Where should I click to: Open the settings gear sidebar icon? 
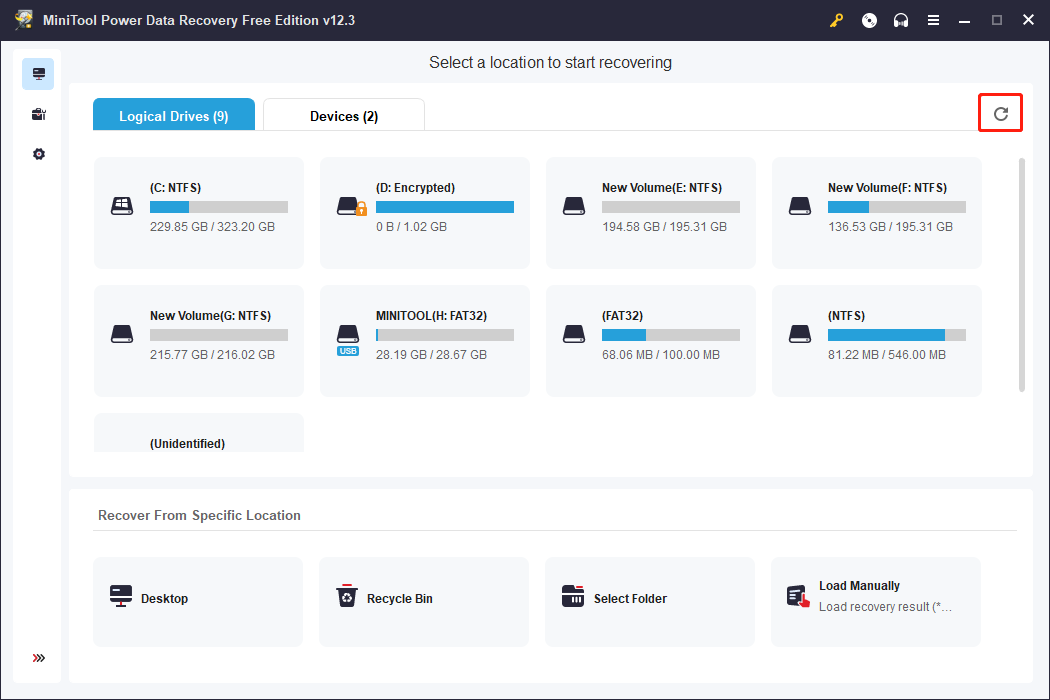pyautogui.click(x=38, y=154)
